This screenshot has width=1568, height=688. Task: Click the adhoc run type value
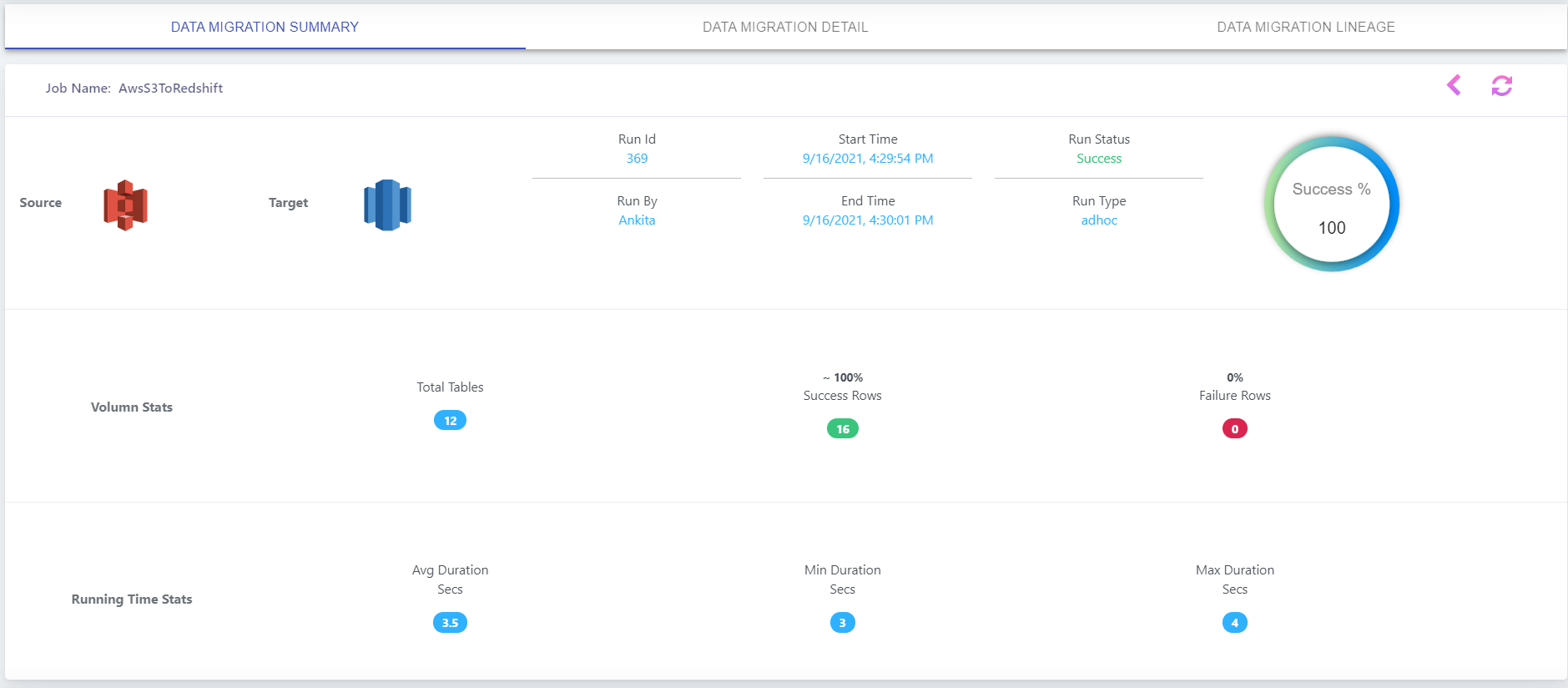tap(1099, 220)
